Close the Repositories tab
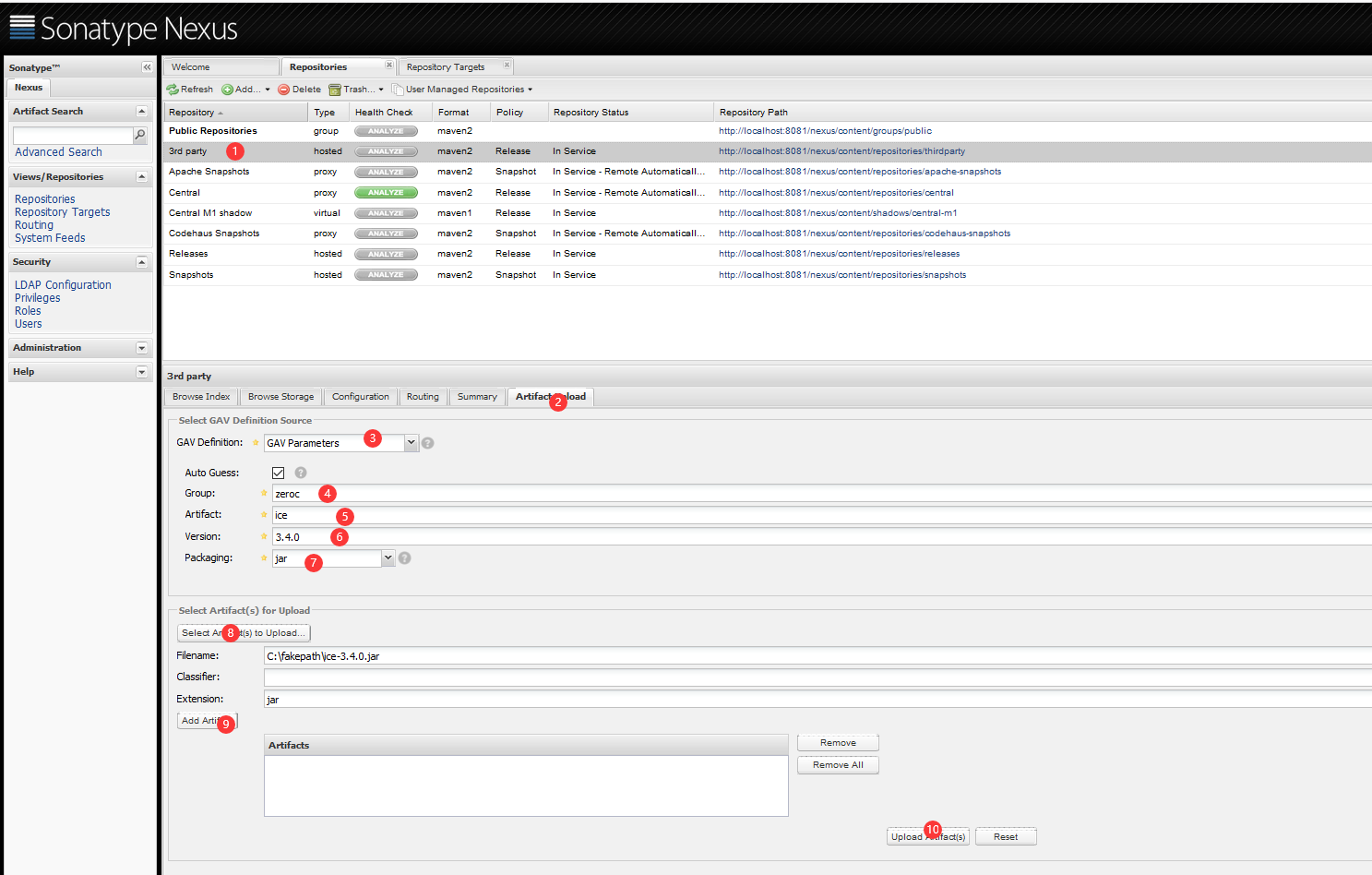Image resolution: width=1372 pixels, height=875 pixels. pos(388,65)
